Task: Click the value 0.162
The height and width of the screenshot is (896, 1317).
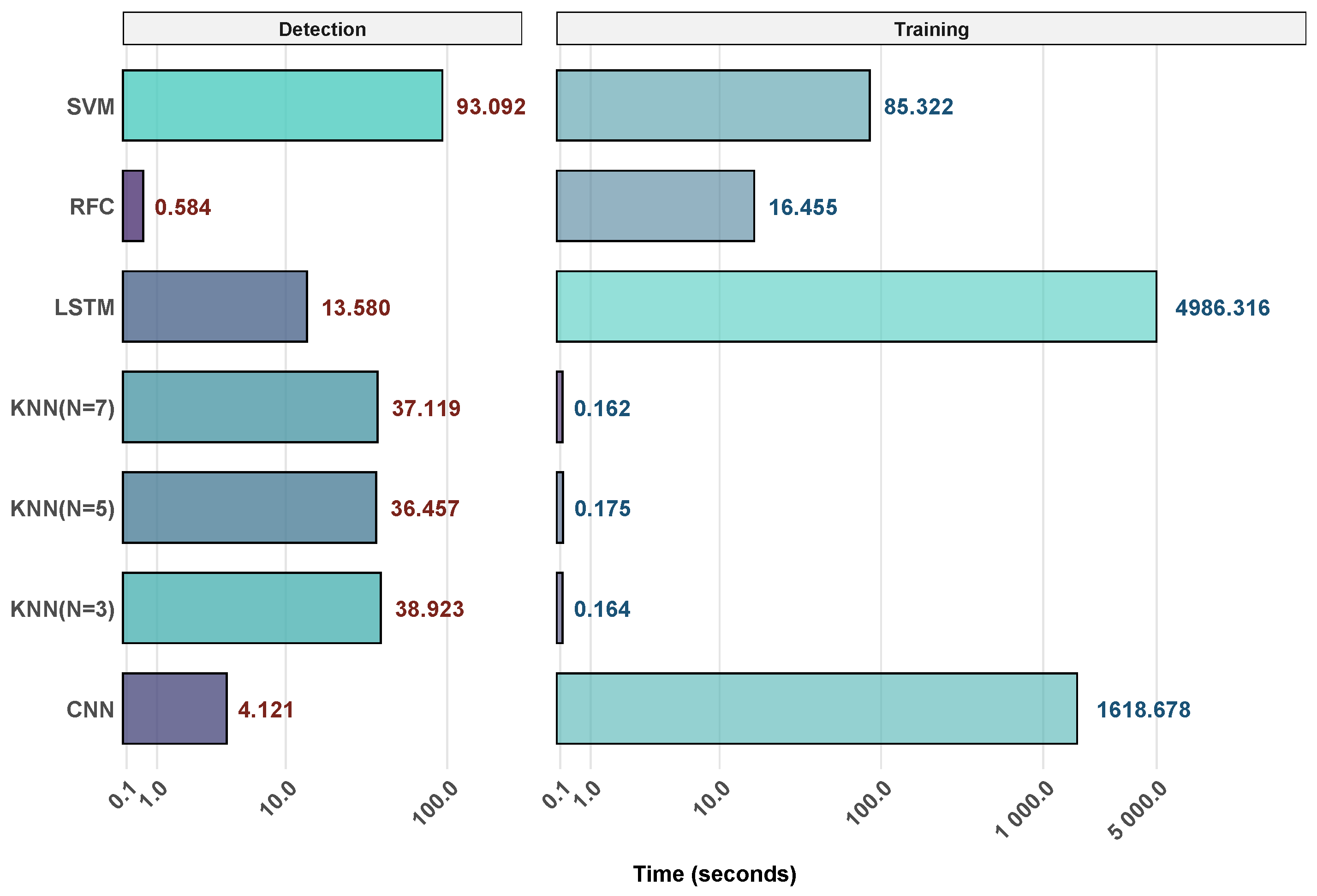Action: pyautogui.click(x=602, y=408)
